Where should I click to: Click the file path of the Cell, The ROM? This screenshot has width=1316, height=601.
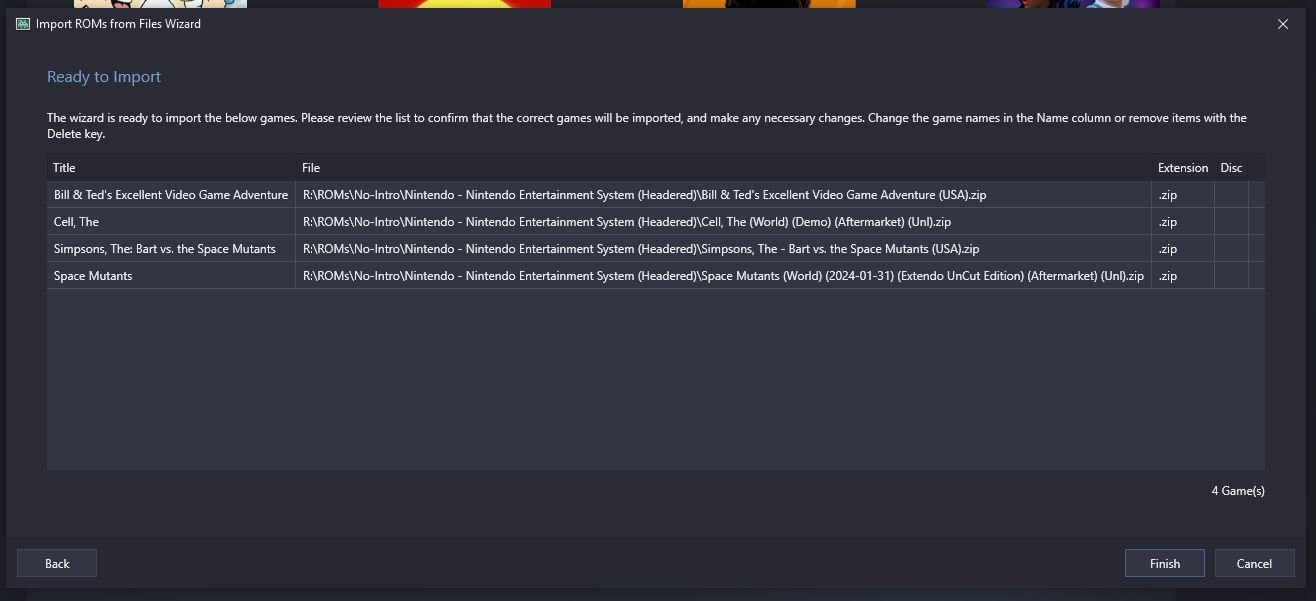click(x=723, y=222)
